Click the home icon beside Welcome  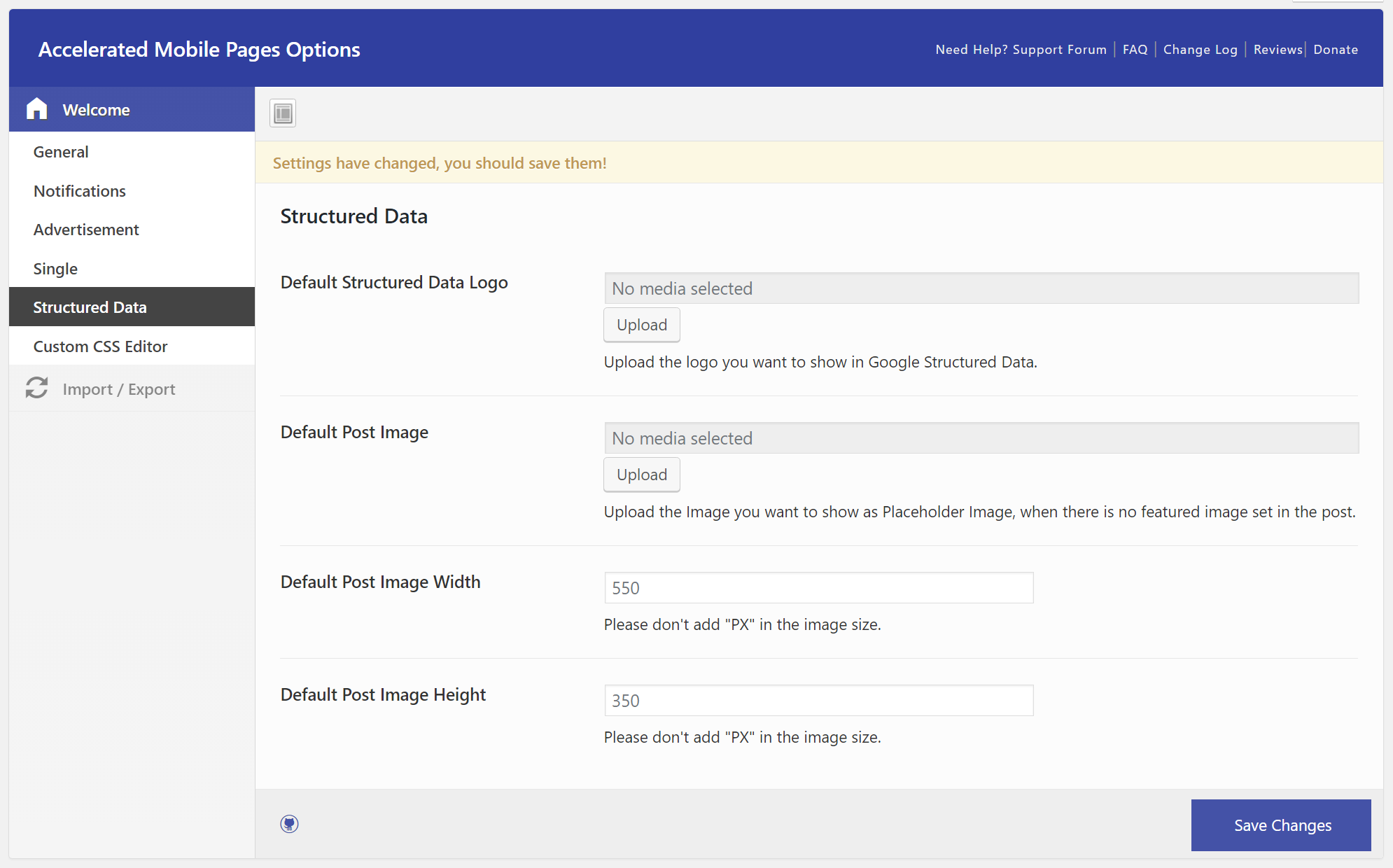click(36, 109)
